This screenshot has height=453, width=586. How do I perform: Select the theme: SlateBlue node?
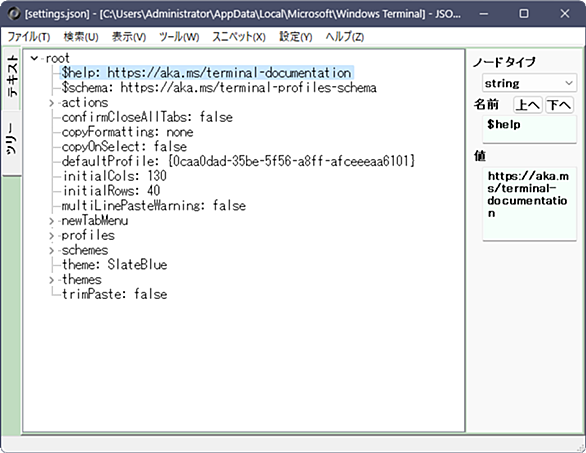coord(114,265)
